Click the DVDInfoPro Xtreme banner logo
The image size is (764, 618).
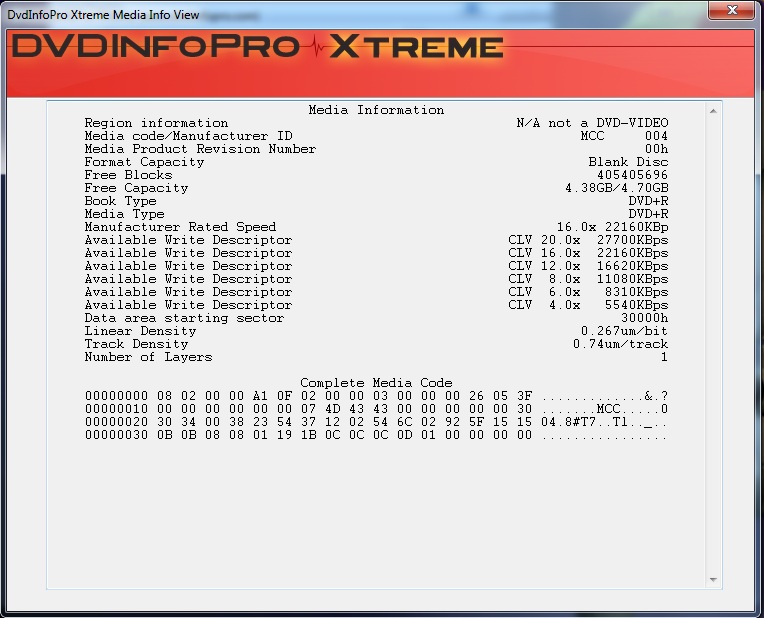257,47
